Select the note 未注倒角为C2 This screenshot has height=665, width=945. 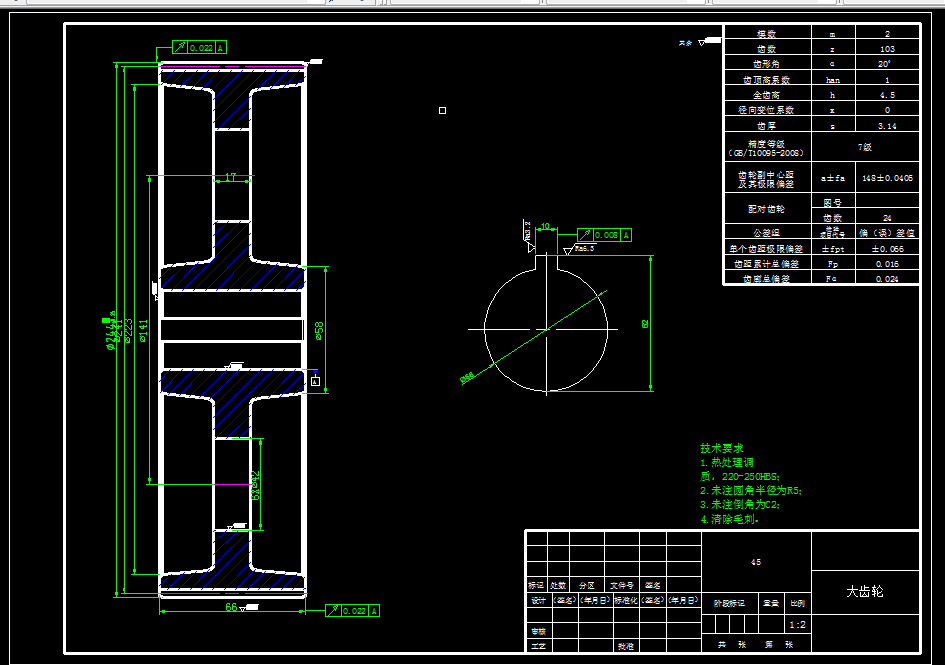[740, 505]
